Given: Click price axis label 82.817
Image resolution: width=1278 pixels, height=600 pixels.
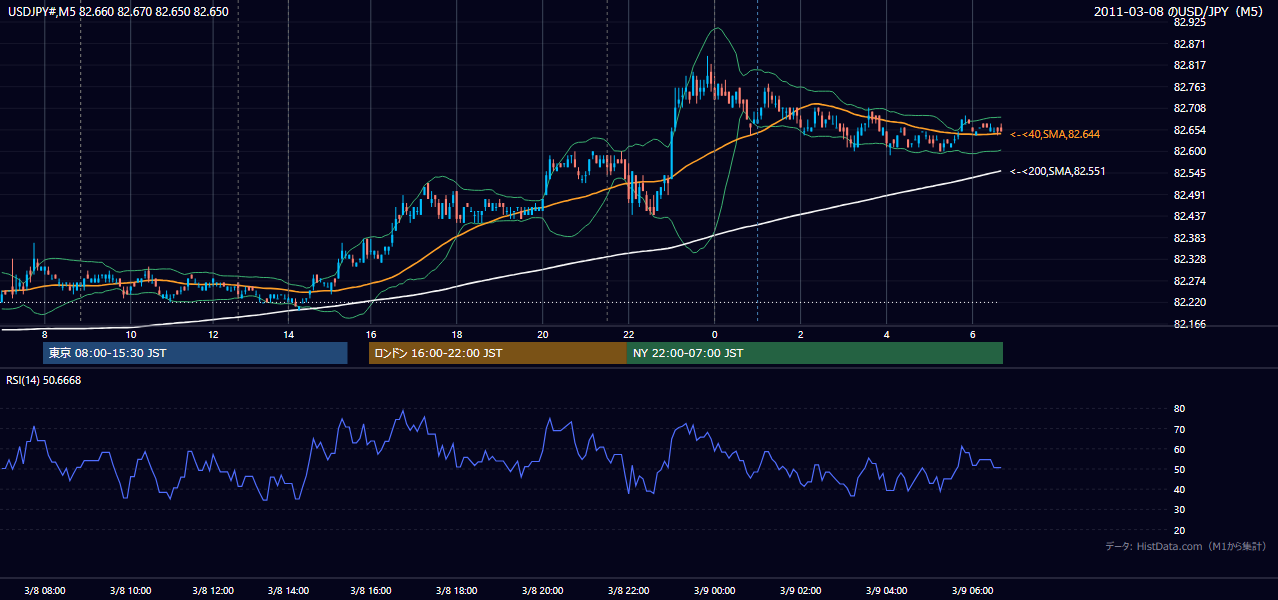Looking at the screenshot, I should tap(1190, 65).
